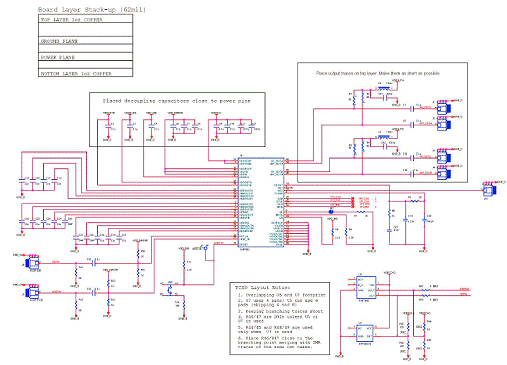The image size is (507, 365).
Task: Select the six-pin oscillator IC near bottom right
Action: [366, 288]
